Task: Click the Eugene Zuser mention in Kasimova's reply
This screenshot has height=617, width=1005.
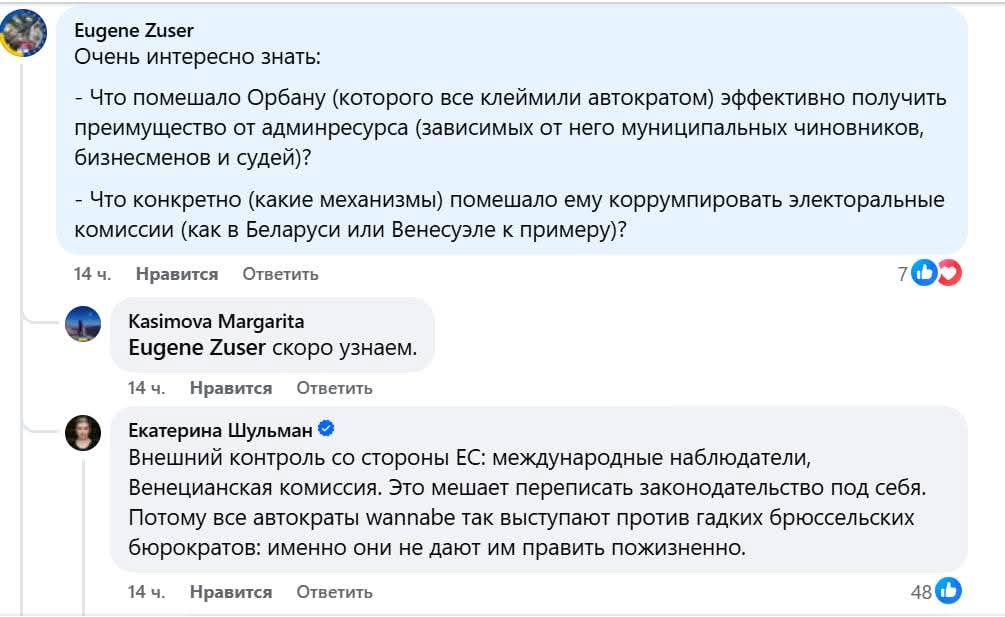Action: pyautogui.click(x=196, y=348)
